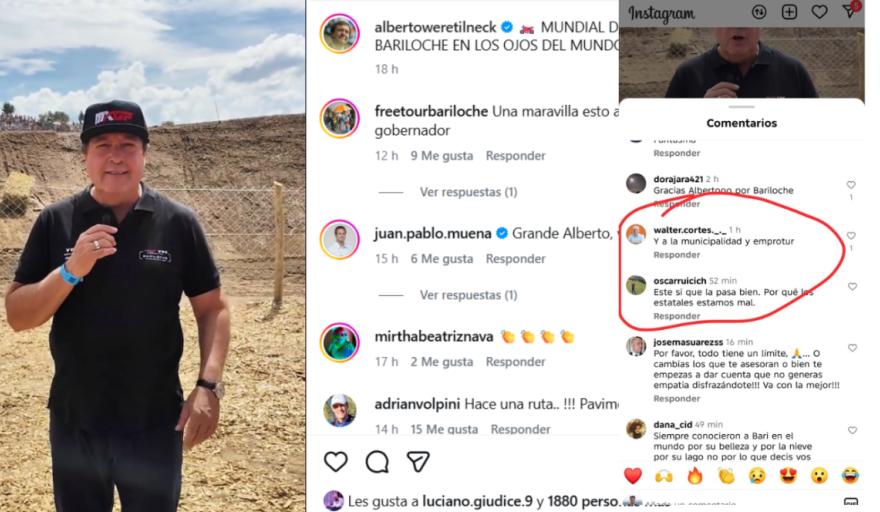The width and height of the screenshot is (880, 512).
Task: Open adrianvolpini's profile picture
Action: (340, 410)
